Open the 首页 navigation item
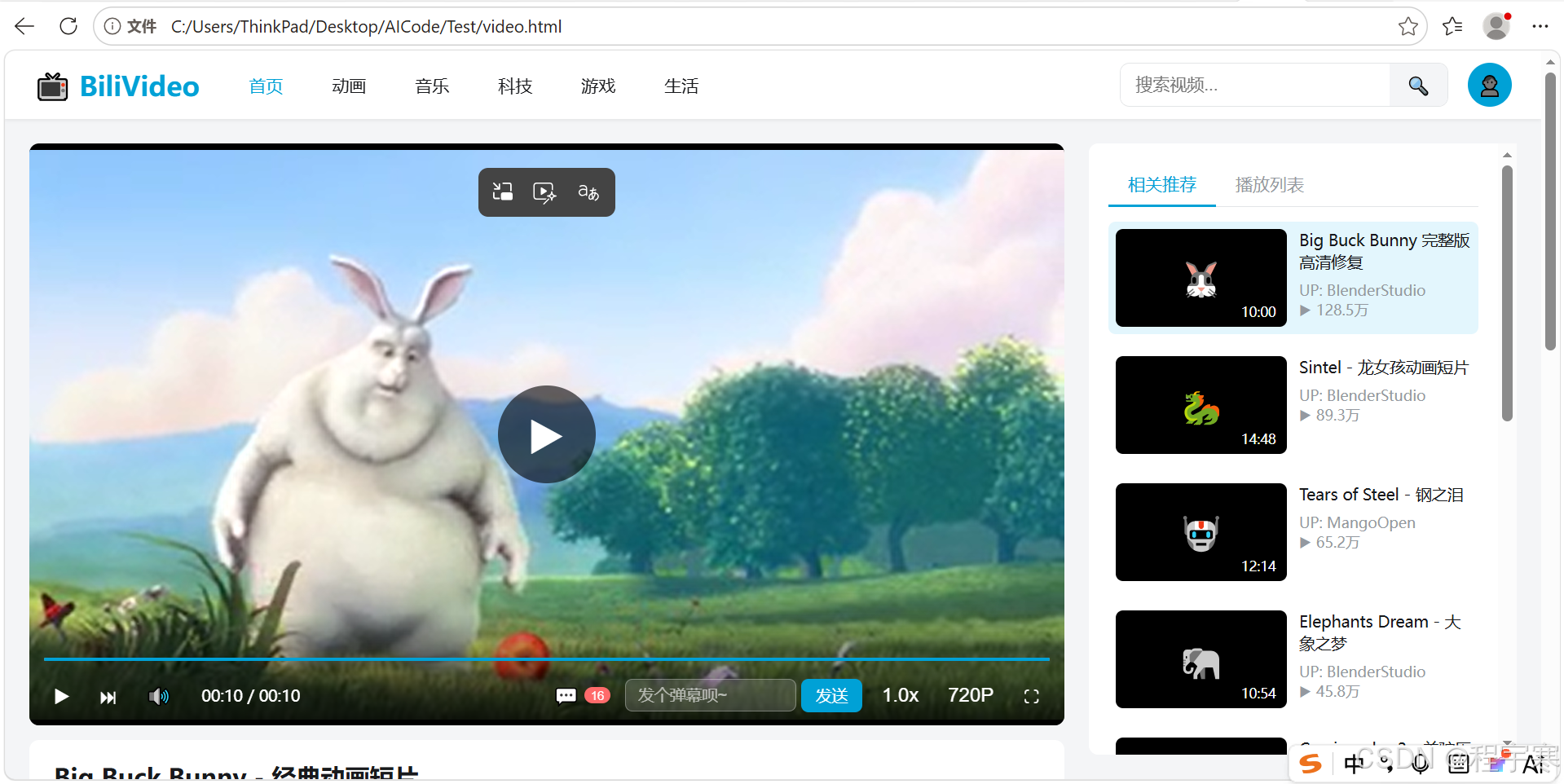This screenshot has height=784, width=1564. tap(266, 86)
